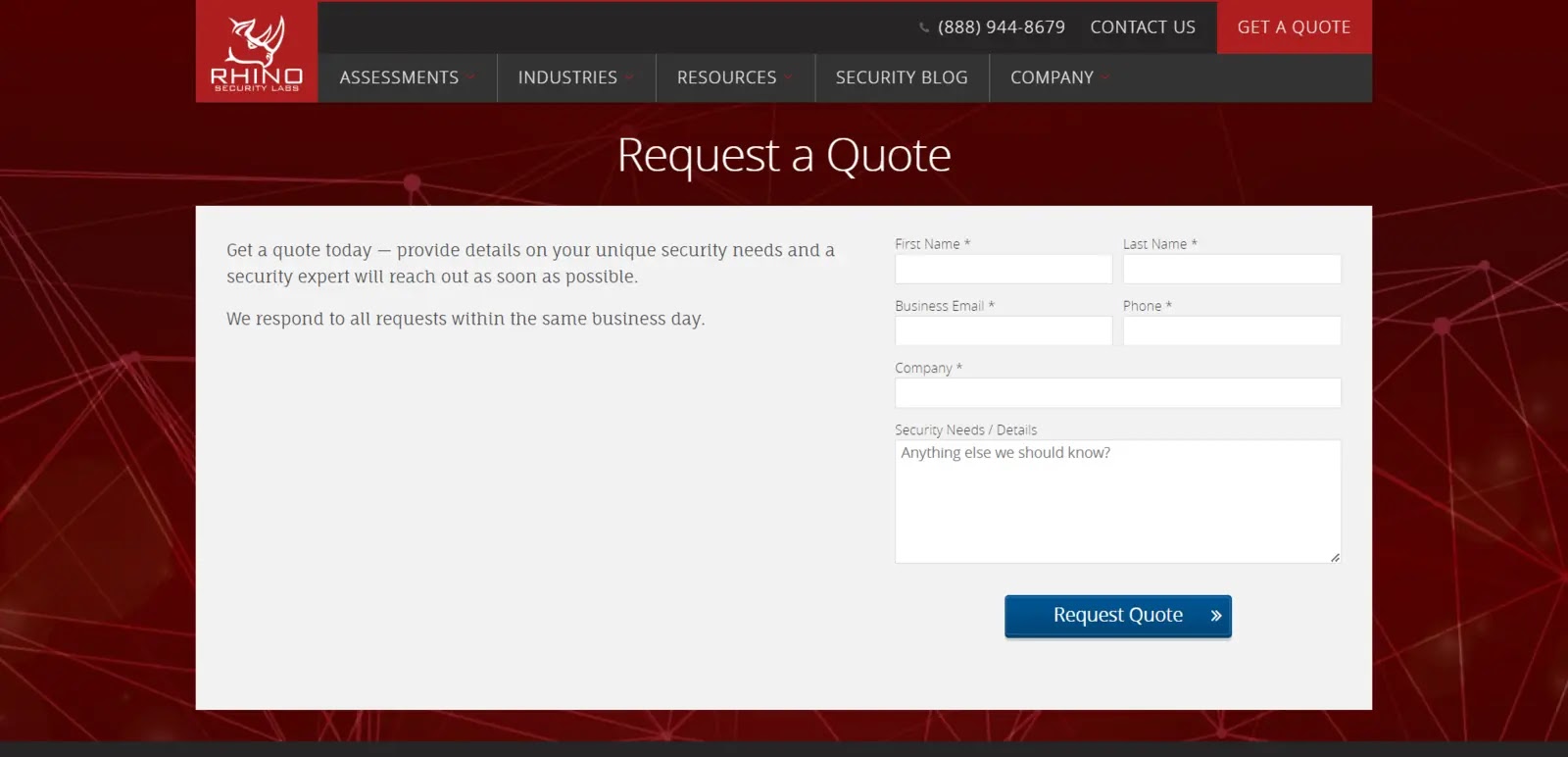Expand the Assessments dropdown arrow

coord(471,77)
